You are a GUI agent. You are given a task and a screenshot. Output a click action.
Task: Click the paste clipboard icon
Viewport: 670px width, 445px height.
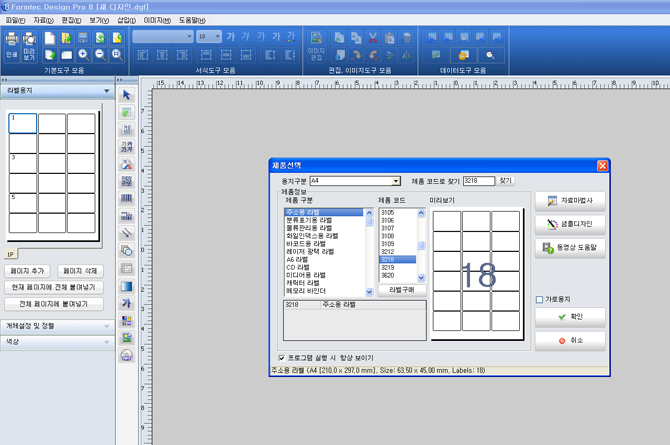(x=389, y=38)
